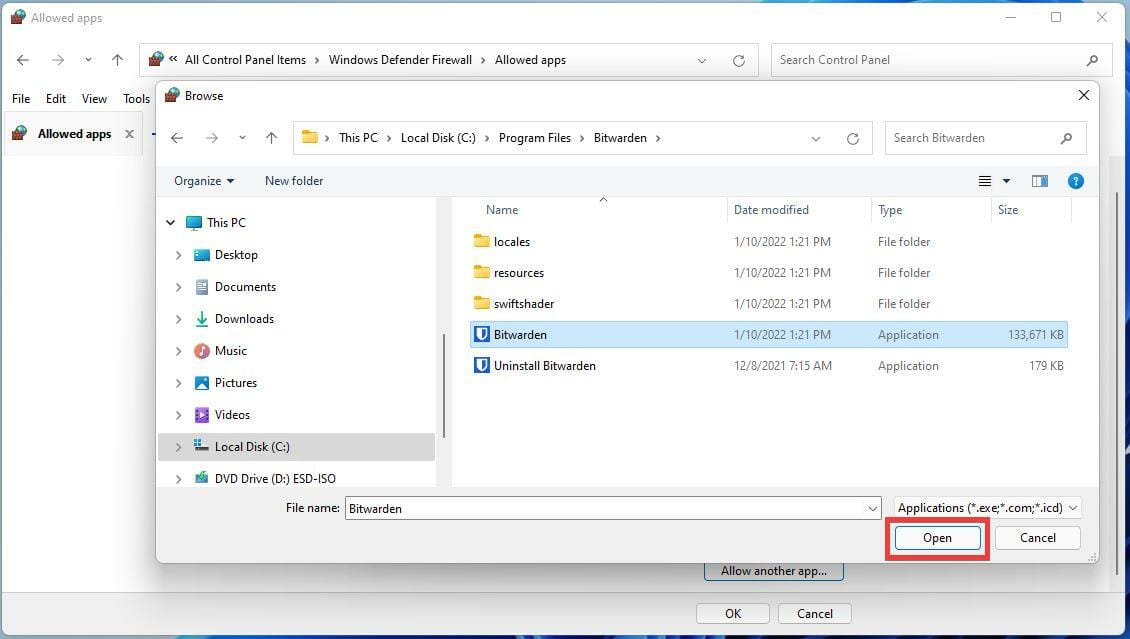Change the view layout icon

tap(984, 181)
